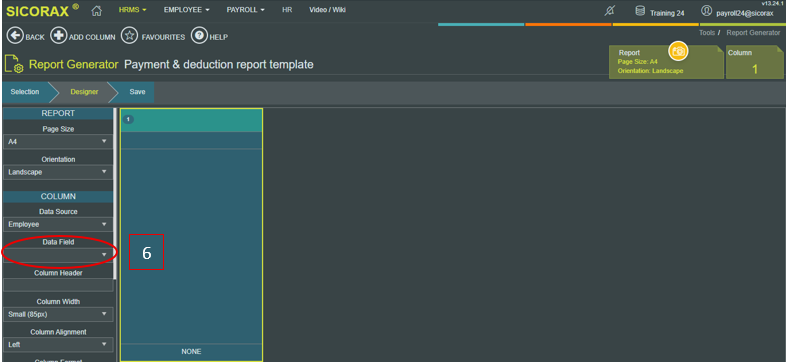The image size is (787, 362).
Task: Click the payroll24@sicorax user name
Action: [x=745, y=13]
